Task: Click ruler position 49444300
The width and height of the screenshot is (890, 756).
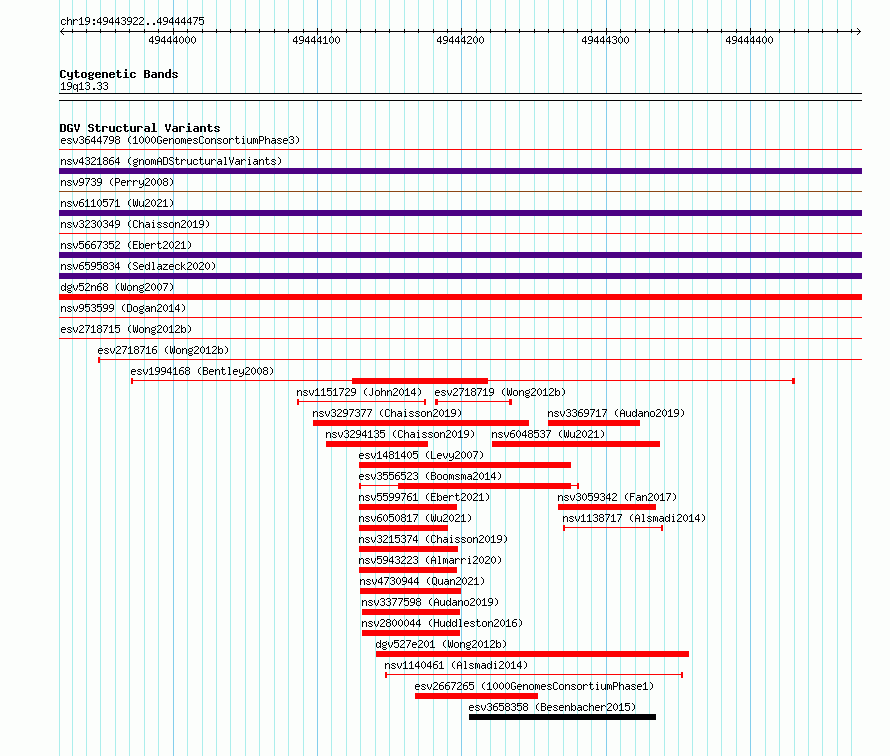Action: [605, 40]
